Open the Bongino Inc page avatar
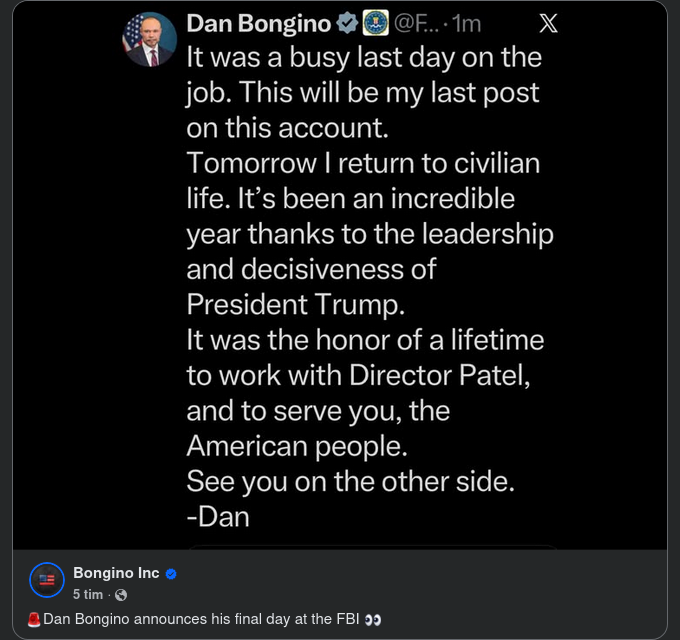The height and width of the screenshot is (640, 680). pyautogui.click(x=46, y=580)
